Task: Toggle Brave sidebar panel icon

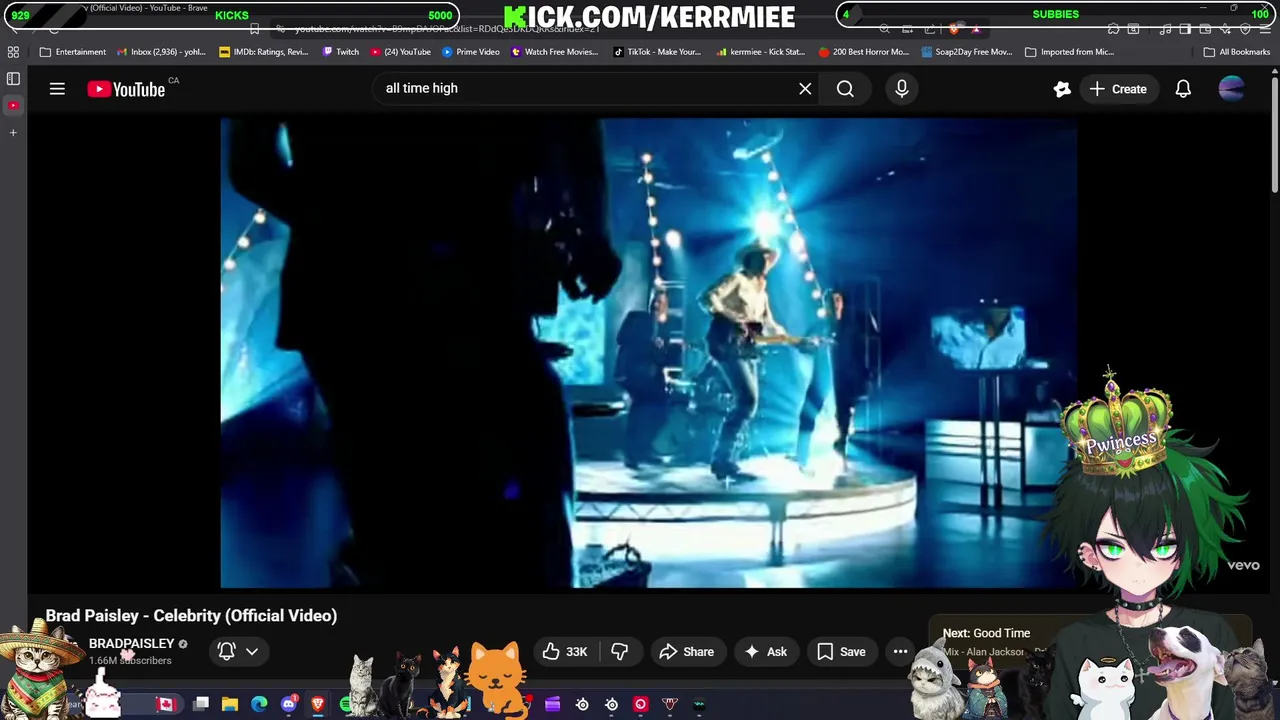Action: pyautogui.click(x=13, y=79)
